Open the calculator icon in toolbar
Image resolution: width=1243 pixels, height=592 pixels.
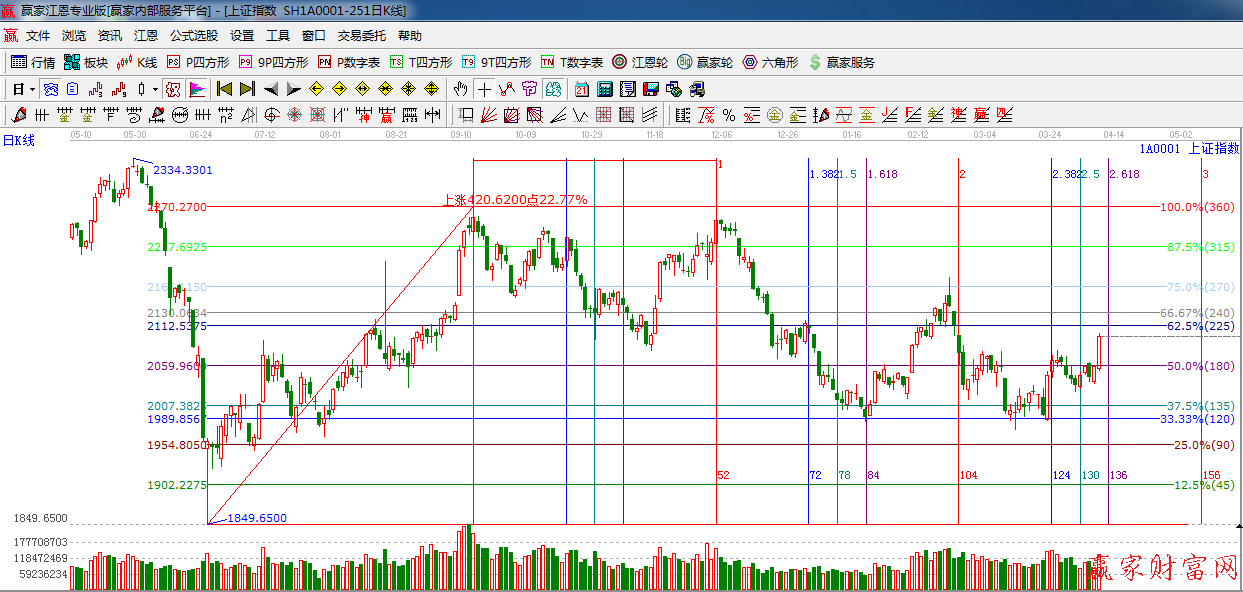tap(604, 89)
